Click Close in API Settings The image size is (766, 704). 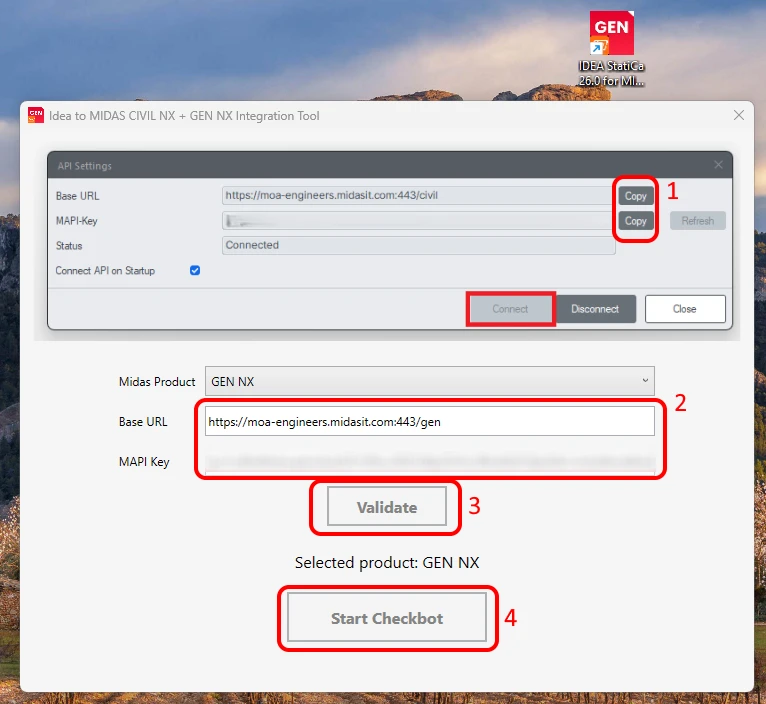tap(685, 309)
